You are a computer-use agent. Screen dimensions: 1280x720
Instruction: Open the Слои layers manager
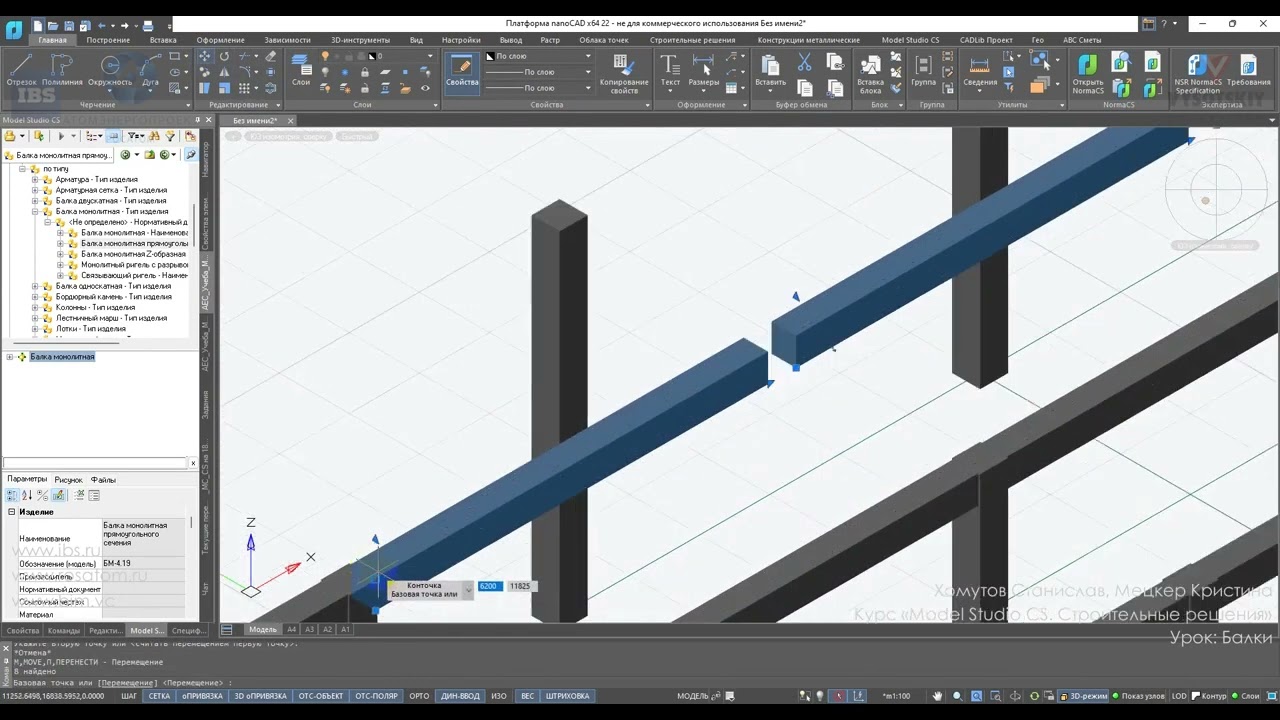click(x=301, y=70)
